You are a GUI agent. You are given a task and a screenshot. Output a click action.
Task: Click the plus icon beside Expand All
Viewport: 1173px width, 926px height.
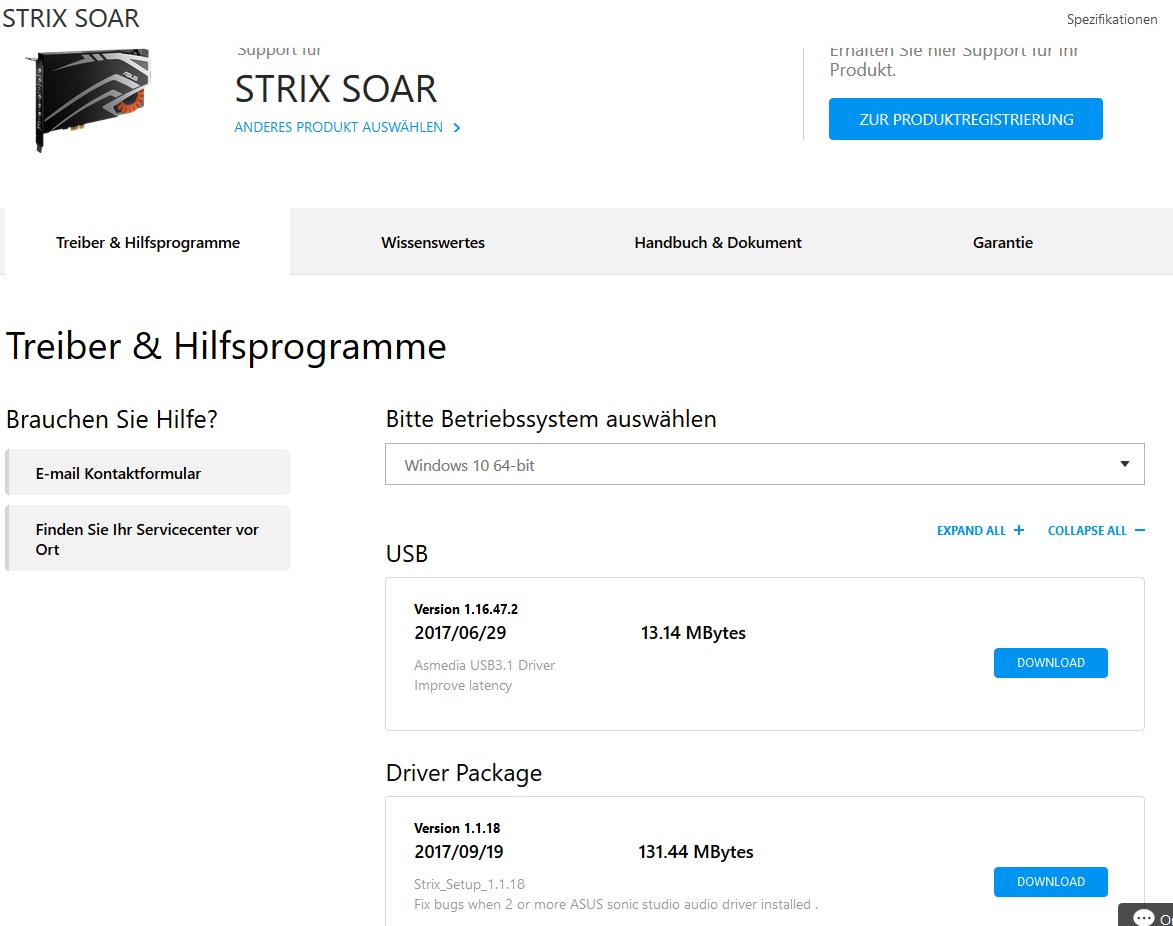click(x=1019, y=530)
